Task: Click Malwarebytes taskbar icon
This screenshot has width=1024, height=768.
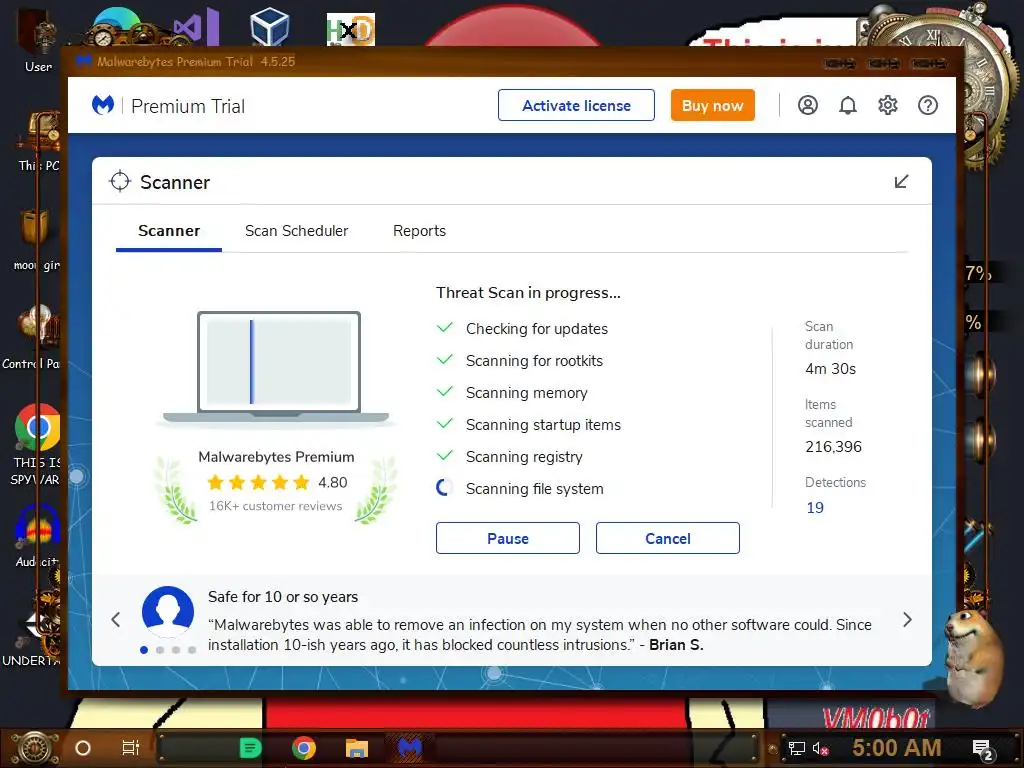Action: click(x=409, y=747)
